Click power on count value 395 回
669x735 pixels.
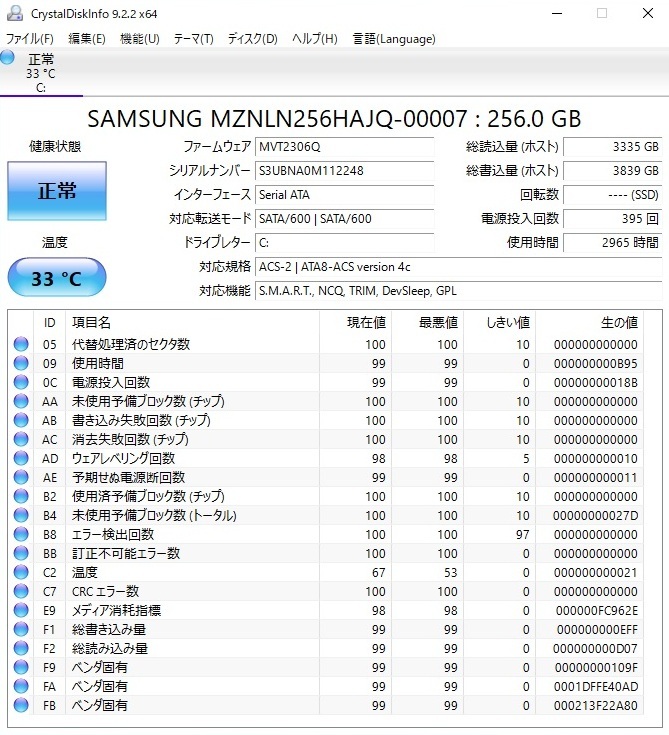pos(613,219)
